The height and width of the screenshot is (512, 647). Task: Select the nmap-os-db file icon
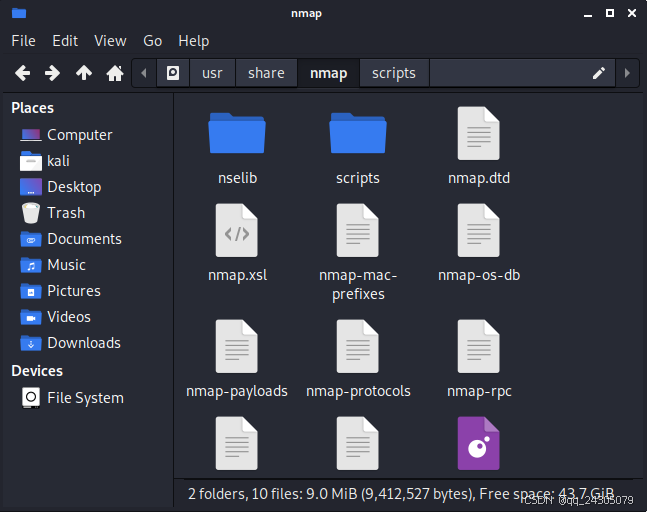479,230
